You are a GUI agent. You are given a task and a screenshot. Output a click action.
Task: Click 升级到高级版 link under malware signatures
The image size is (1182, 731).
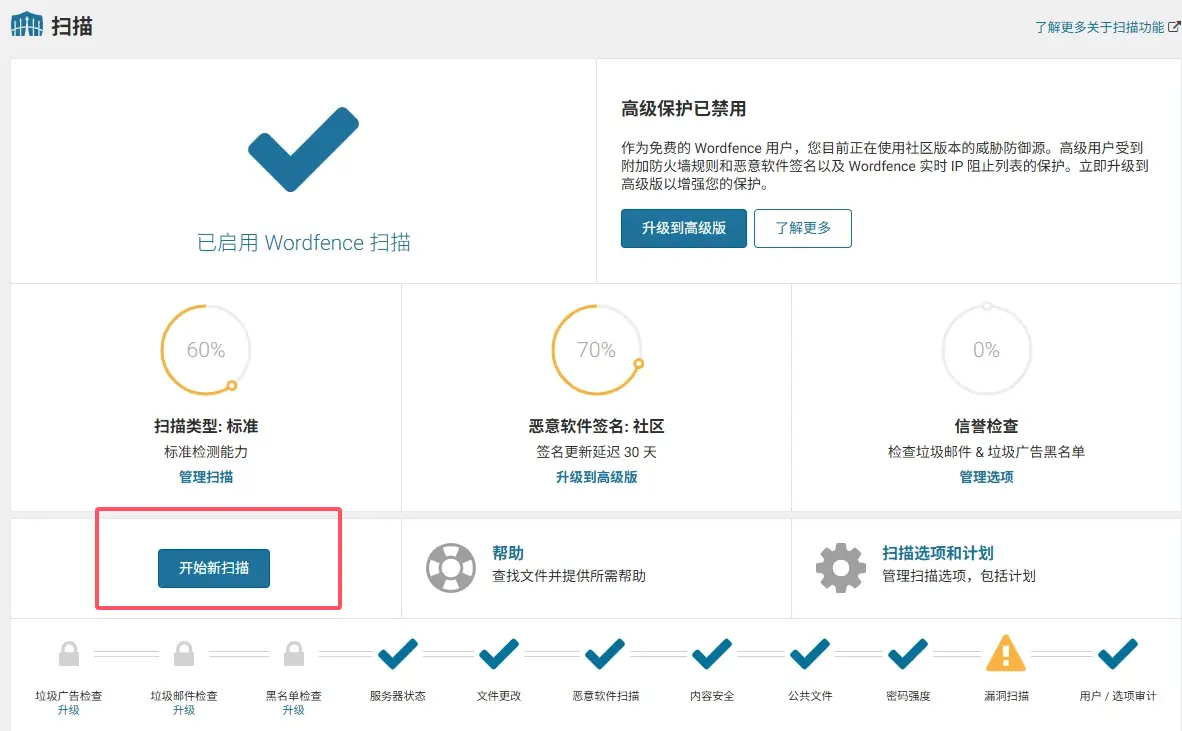click(x=597, y=477)
